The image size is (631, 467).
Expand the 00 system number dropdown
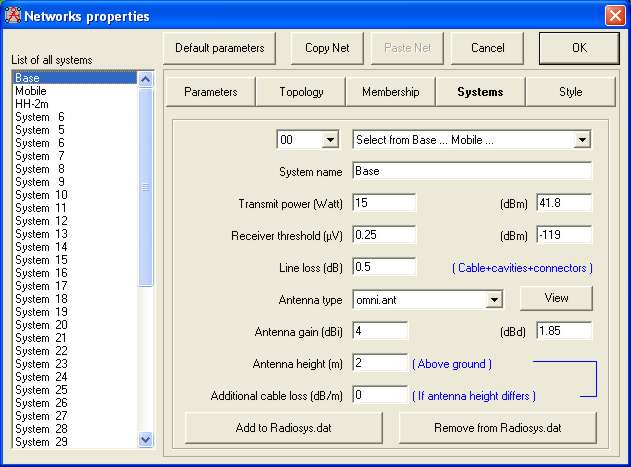click(x=330, y=140)
